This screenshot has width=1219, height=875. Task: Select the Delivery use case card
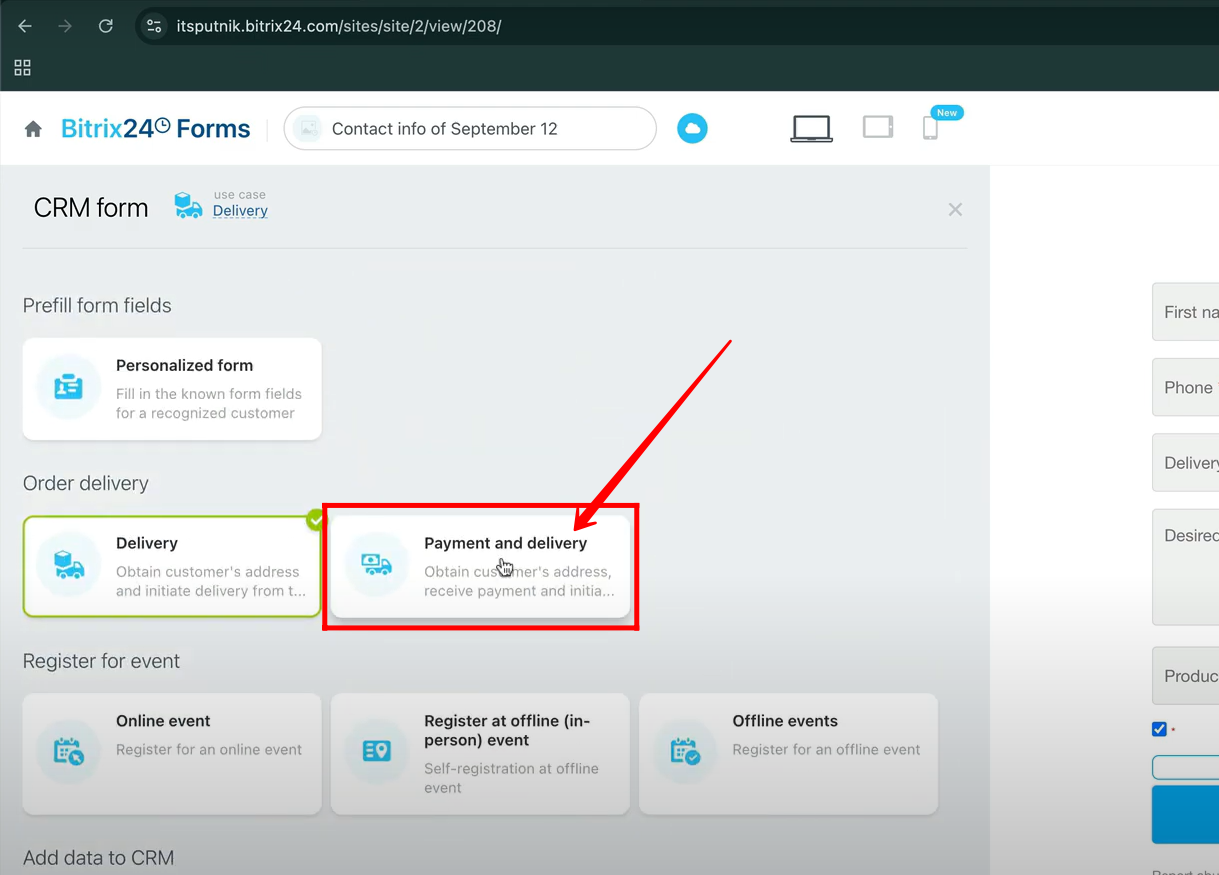coord(172,566)
